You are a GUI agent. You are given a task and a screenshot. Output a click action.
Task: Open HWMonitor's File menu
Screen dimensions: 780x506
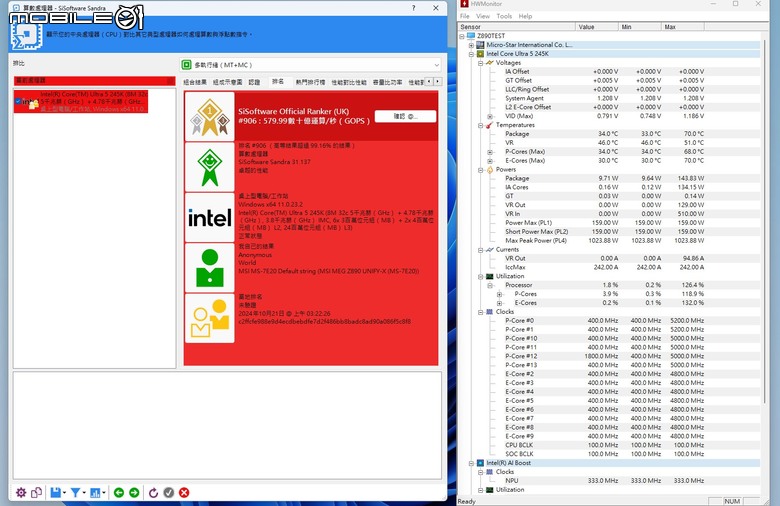click(465, 16)
